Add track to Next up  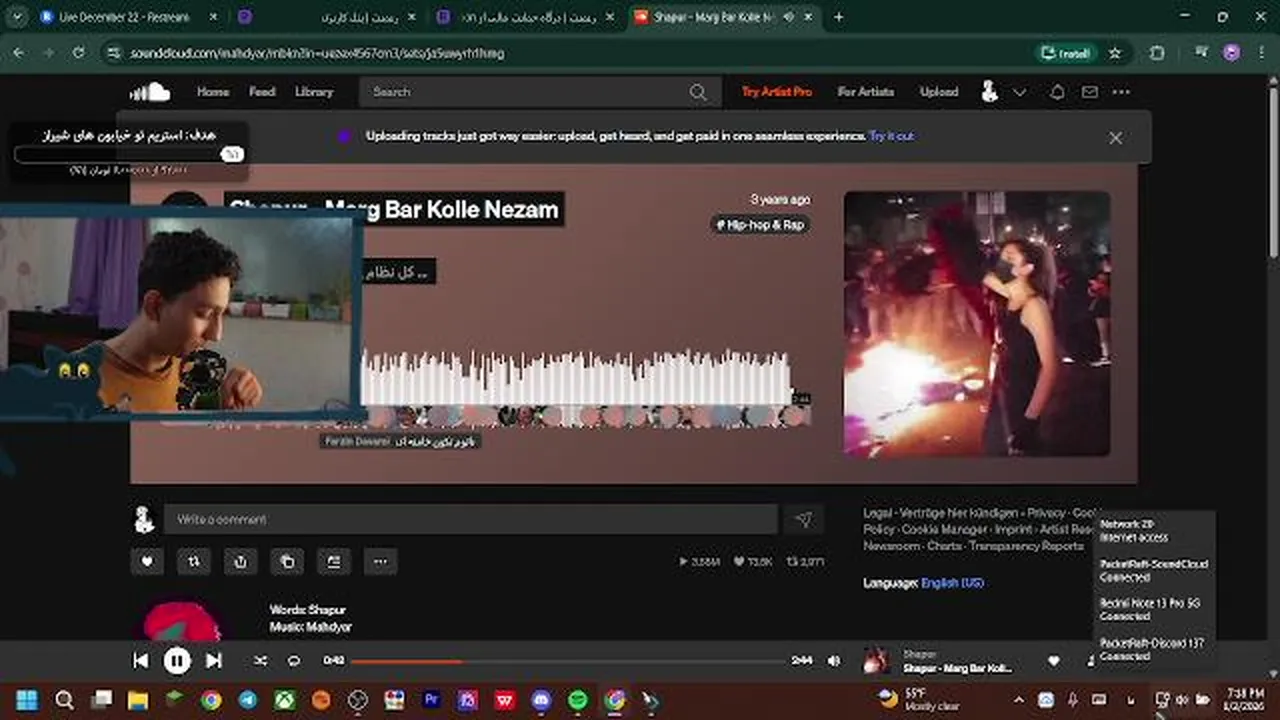click(334, 562)
